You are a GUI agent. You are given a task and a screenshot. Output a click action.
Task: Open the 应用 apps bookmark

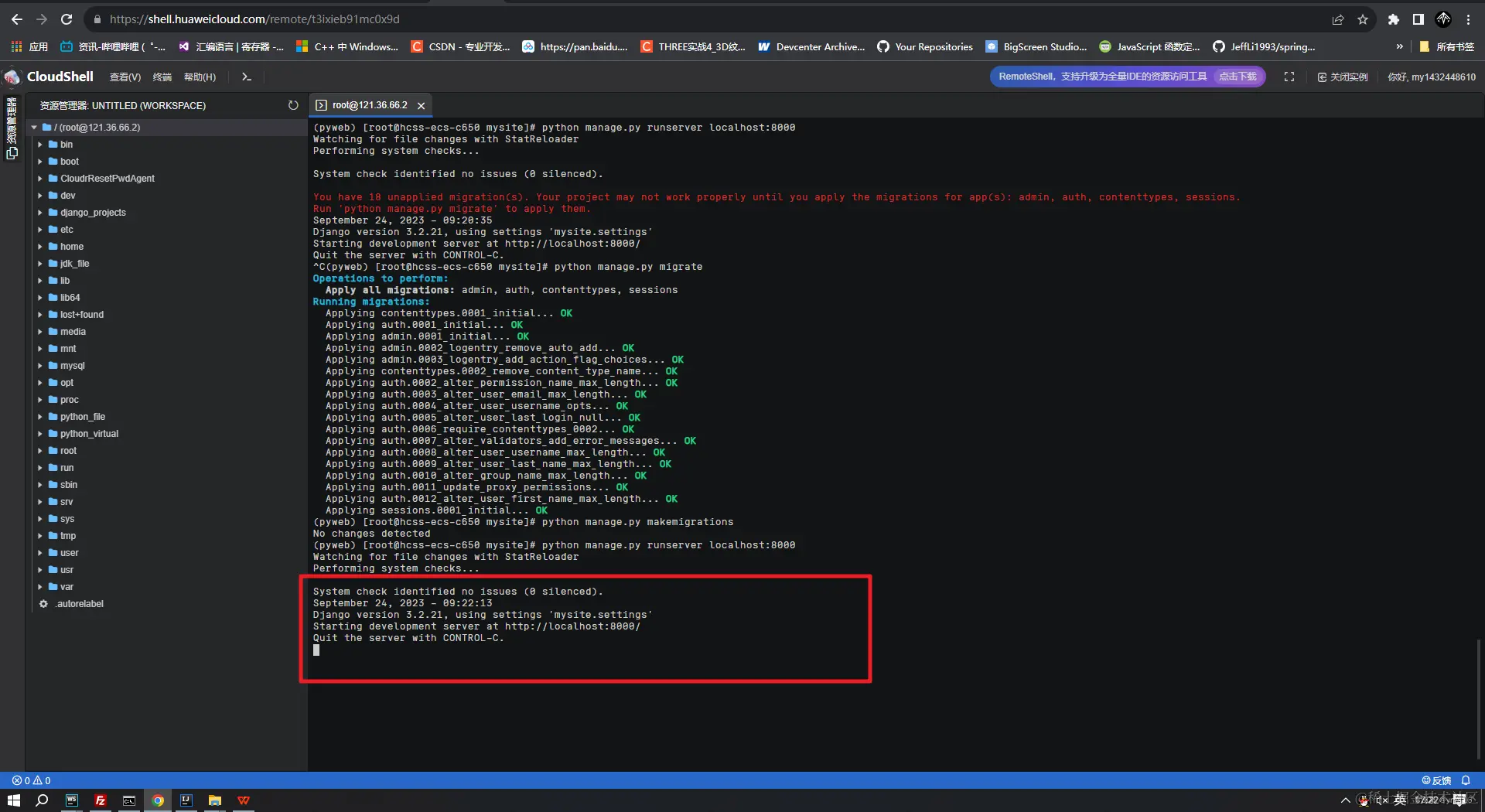point(29,47)
